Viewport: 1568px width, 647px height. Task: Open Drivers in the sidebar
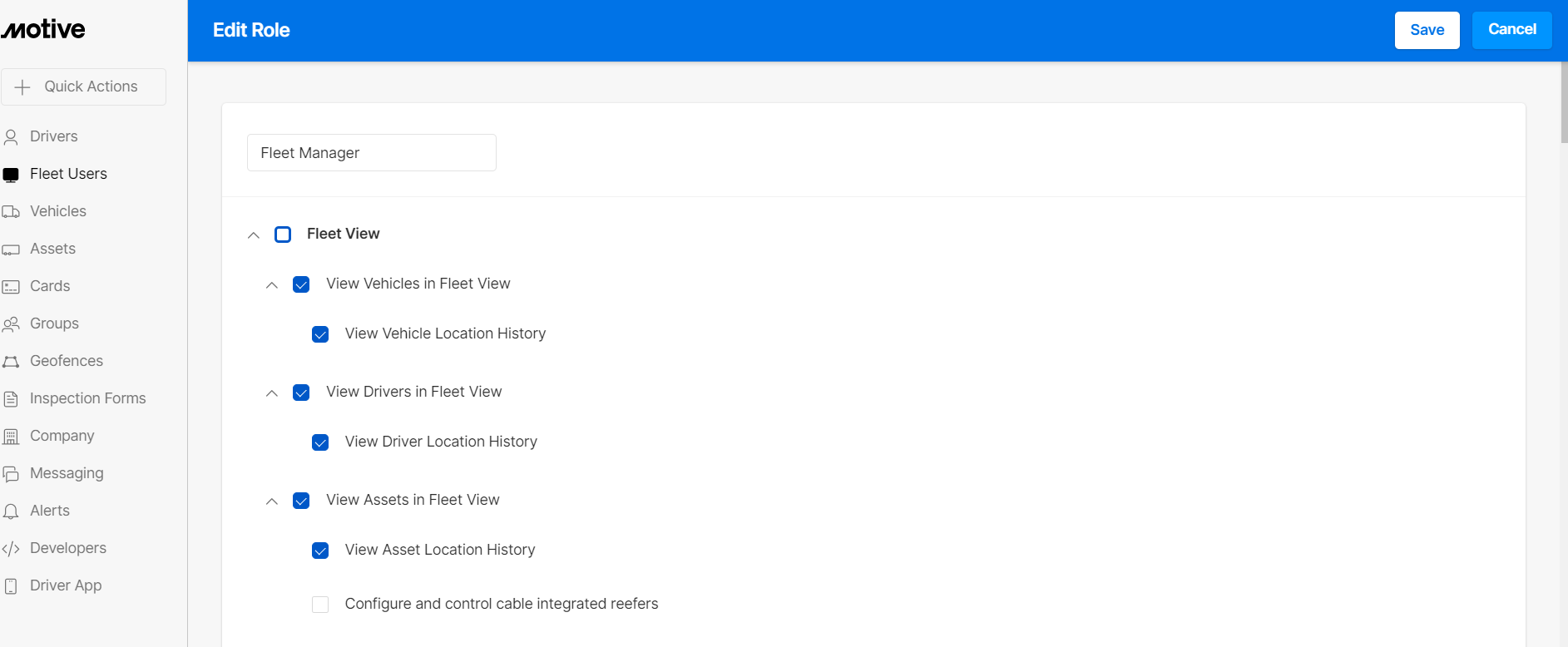pyautogui.click(x=54, y=136)
